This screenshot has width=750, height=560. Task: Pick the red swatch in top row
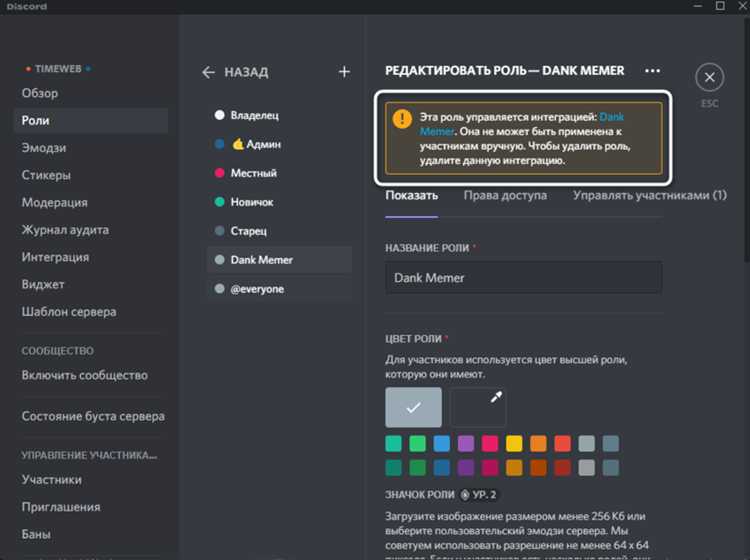pyautogui.click(x=562, y=443)
